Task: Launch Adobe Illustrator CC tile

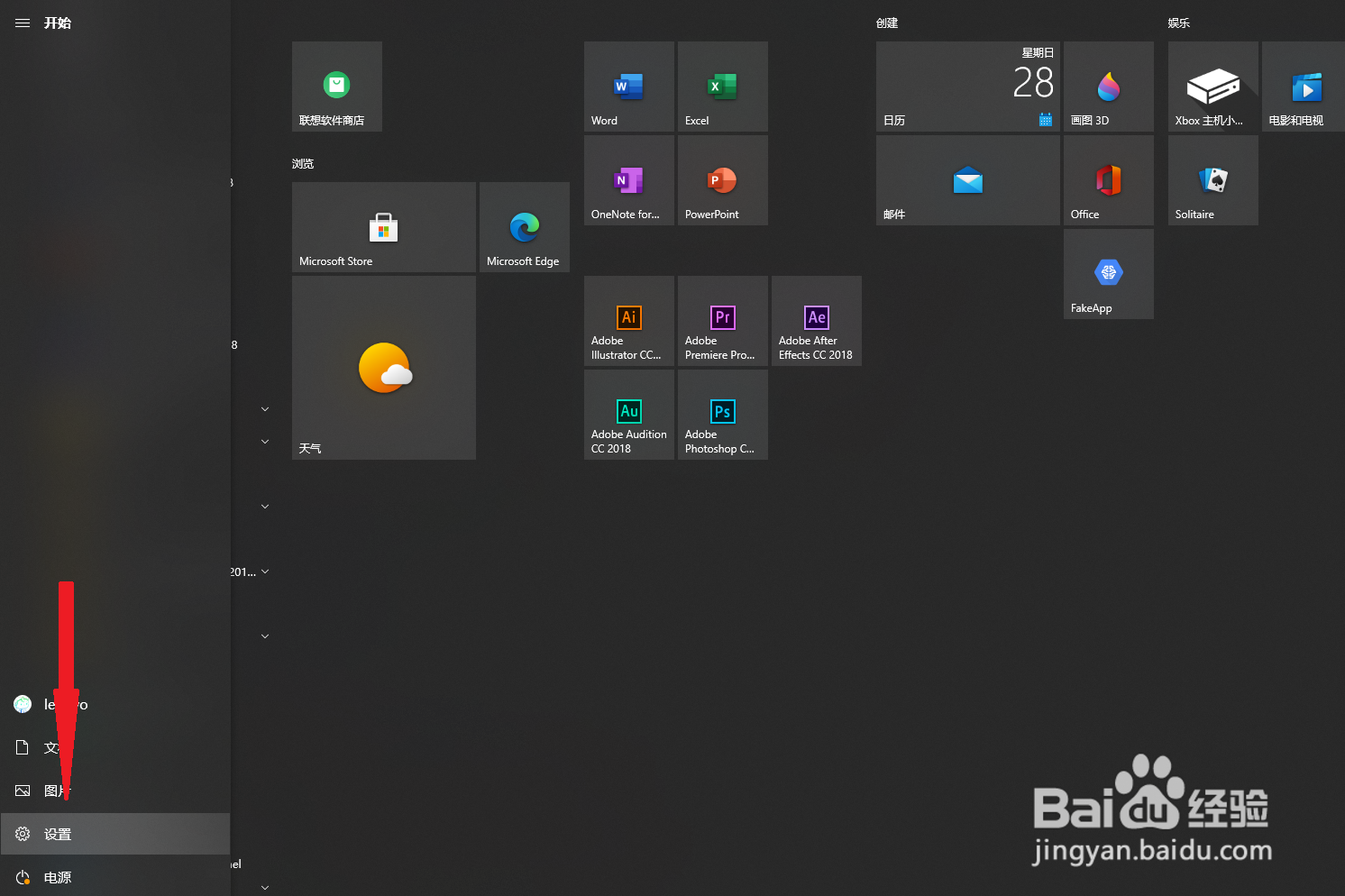Action: coord(629,321)
